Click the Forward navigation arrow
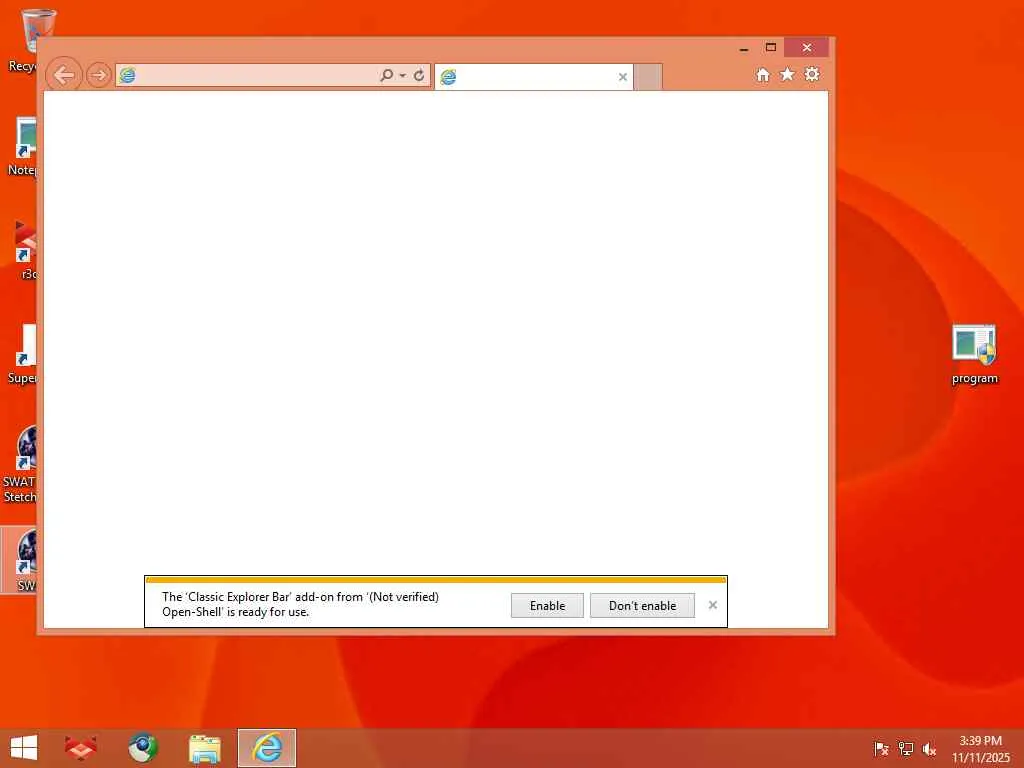This screenshot has width=1024, height=768. click(99, 75)
